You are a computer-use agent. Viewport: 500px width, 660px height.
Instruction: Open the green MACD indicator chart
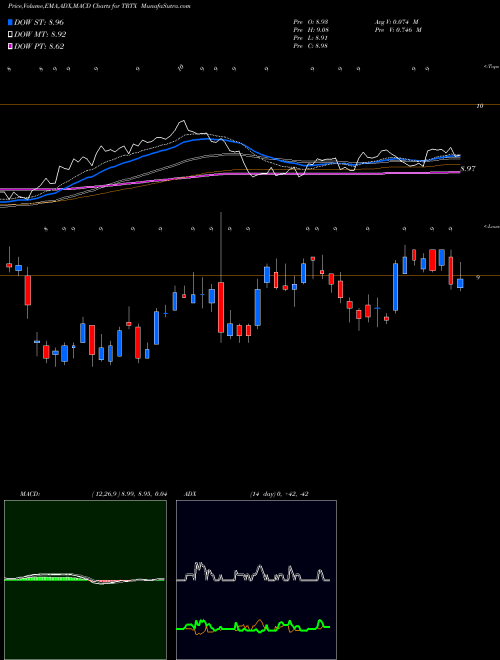(85, 580)
